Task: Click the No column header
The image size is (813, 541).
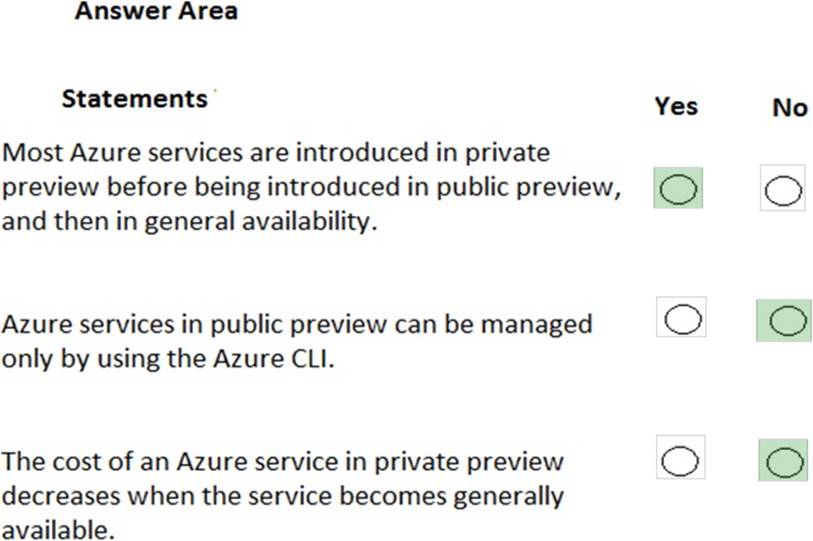Action: pyautogui.click(x=789, y=107)
